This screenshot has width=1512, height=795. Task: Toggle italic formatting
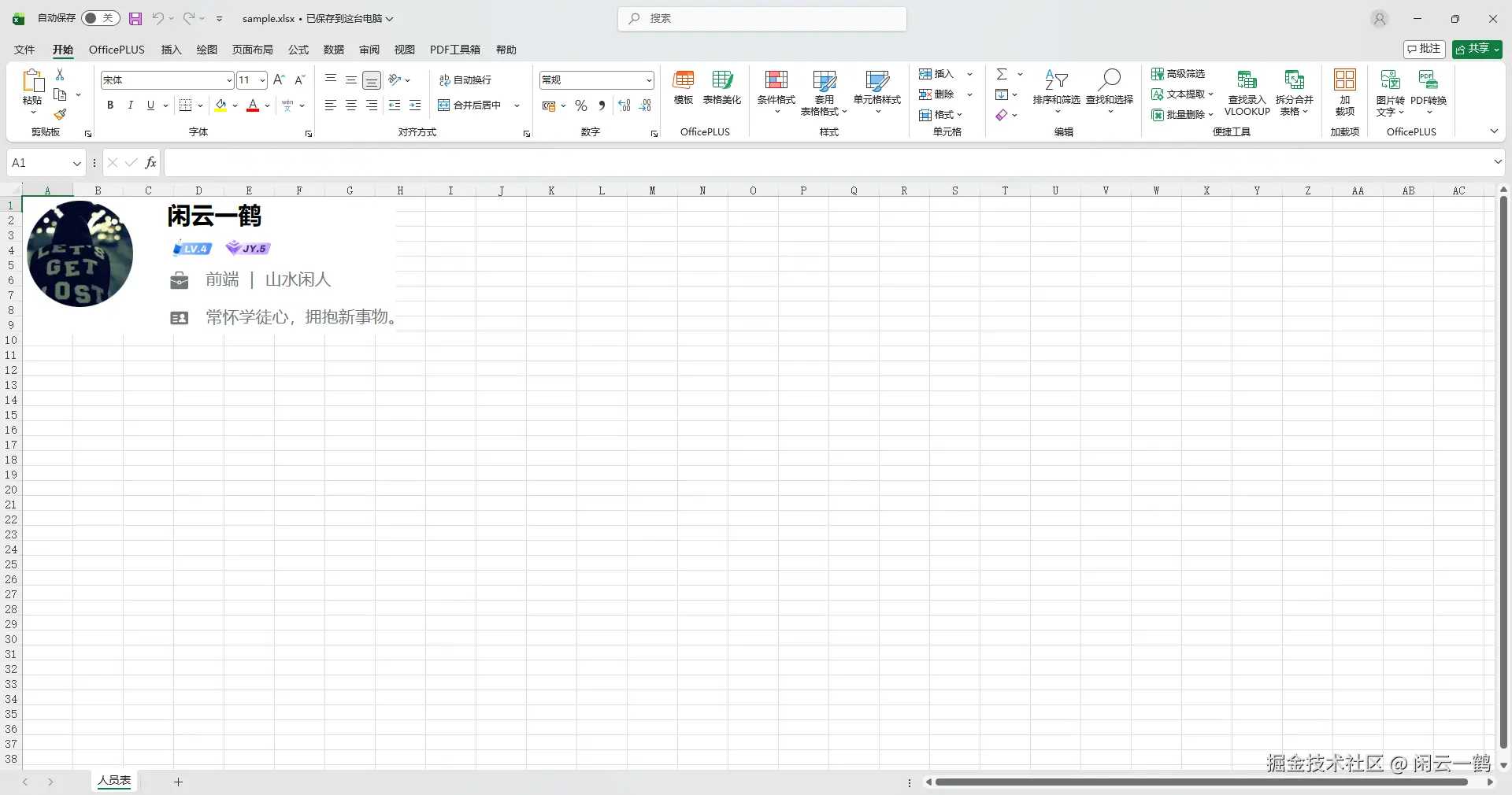pos(131,105)
